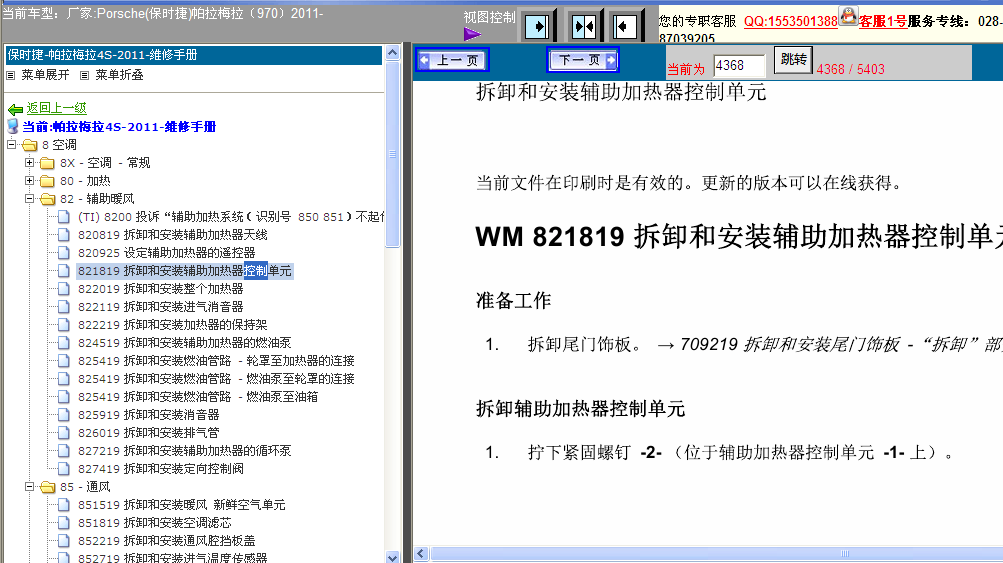The height and width of the screenshot is (563, 1003).
Task: Open 827219 辅助加热器的循环泵 entry
Action: tap(184, 450)
